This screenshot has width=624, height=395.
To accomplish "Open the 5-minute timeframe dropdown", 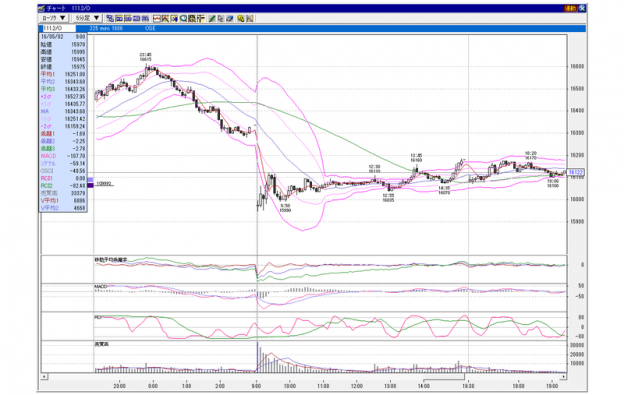I will pos(87,18).
